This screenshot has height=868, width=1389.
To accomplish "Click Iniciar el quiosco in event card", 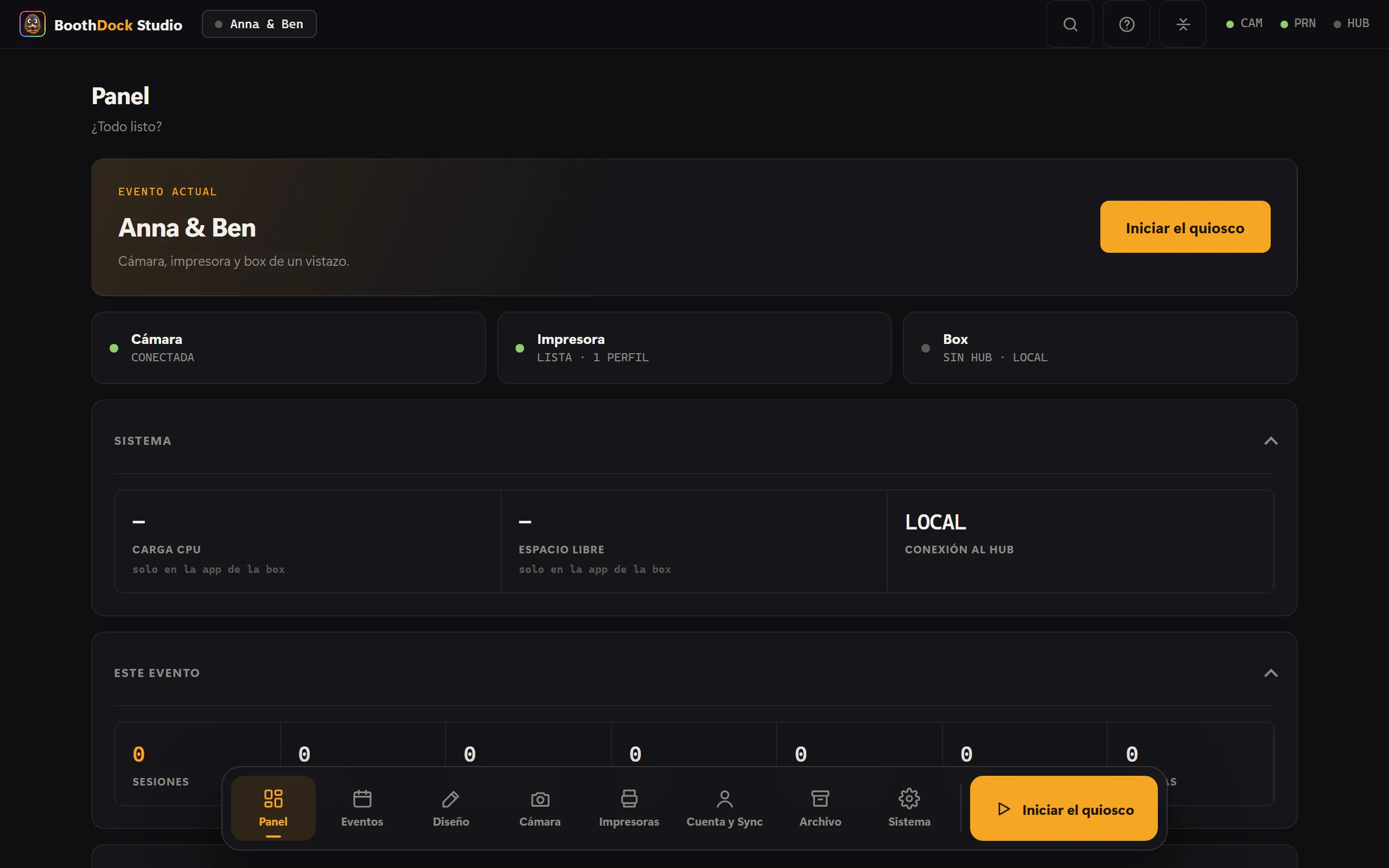I will pyautogui.click(x=1185, y=227).
